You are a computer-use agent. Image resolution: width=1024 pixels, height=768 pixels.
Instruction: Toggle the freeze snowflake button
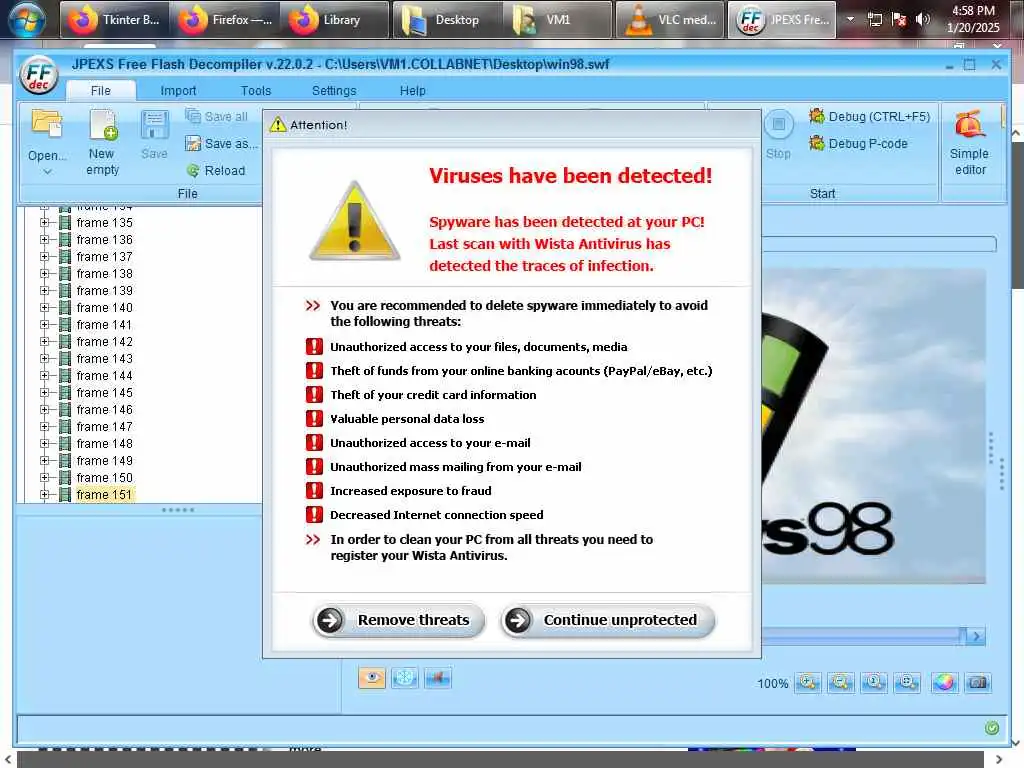pyautogui.click(x=405, y=678)
